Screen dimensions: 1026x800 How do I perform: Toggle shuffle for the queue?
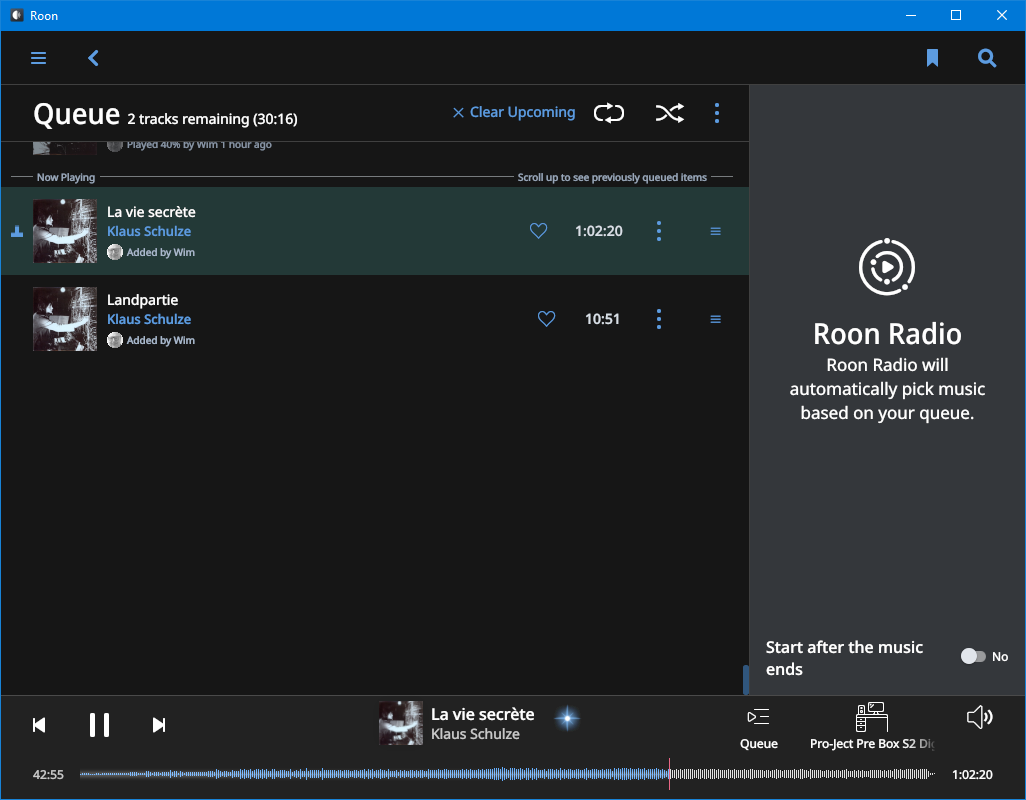point(669,113)
